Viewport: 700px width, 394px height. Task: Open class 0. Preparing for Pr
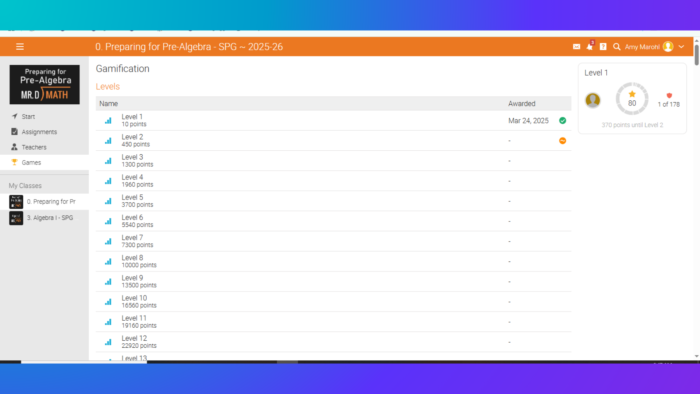coord(51,202)
